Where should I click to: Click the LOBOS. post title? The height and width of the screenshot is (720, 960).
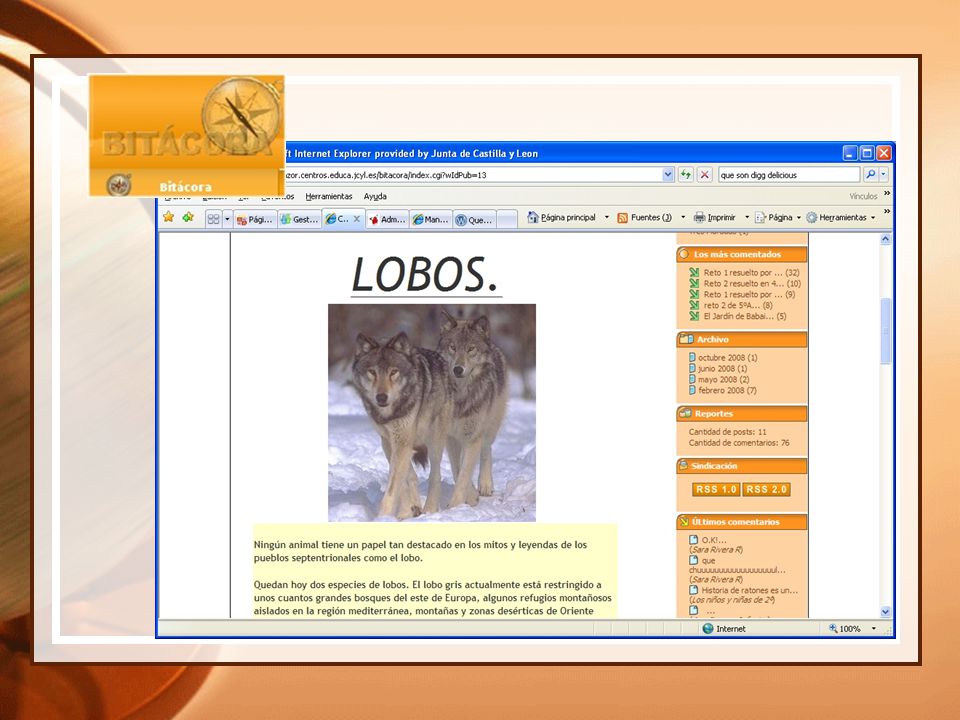426,274
